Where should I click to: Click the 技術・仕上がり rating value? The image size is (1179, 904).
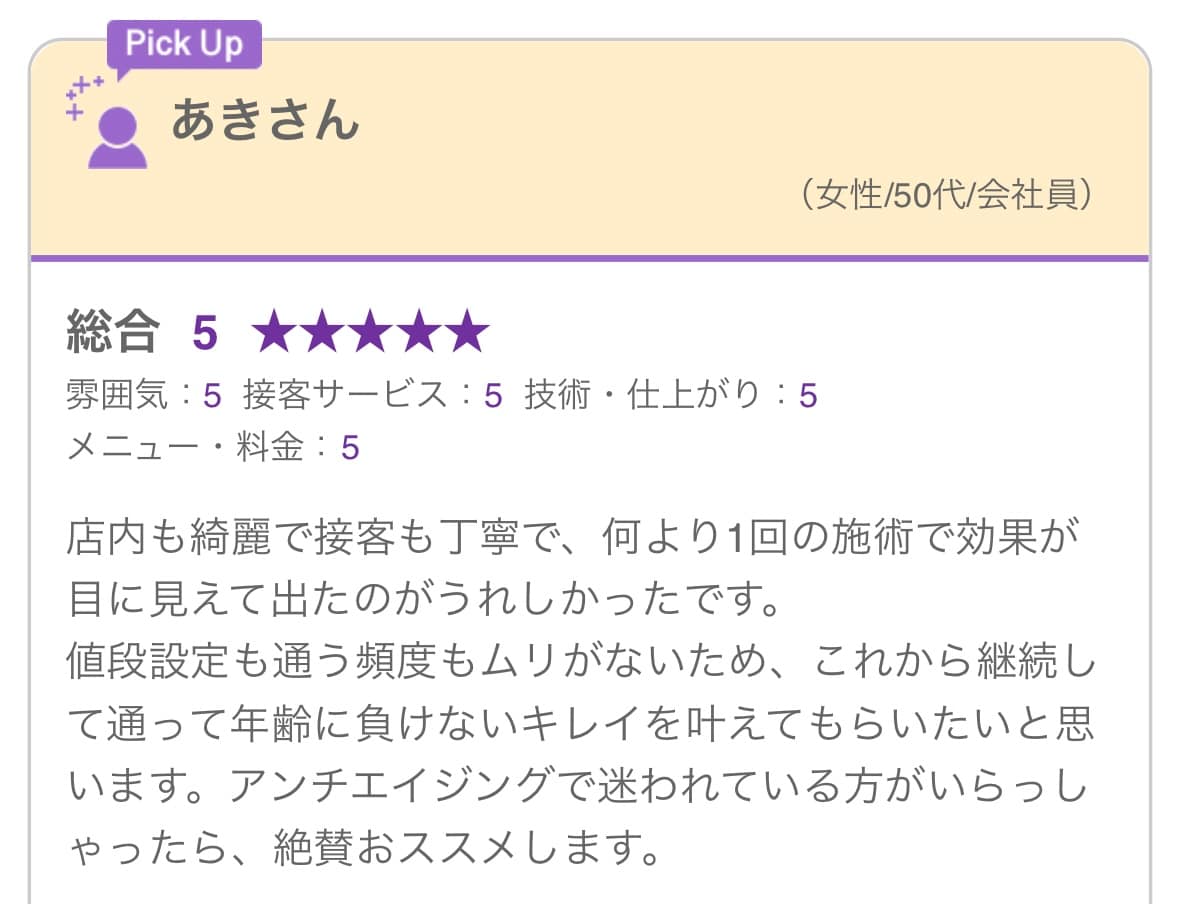808,396
